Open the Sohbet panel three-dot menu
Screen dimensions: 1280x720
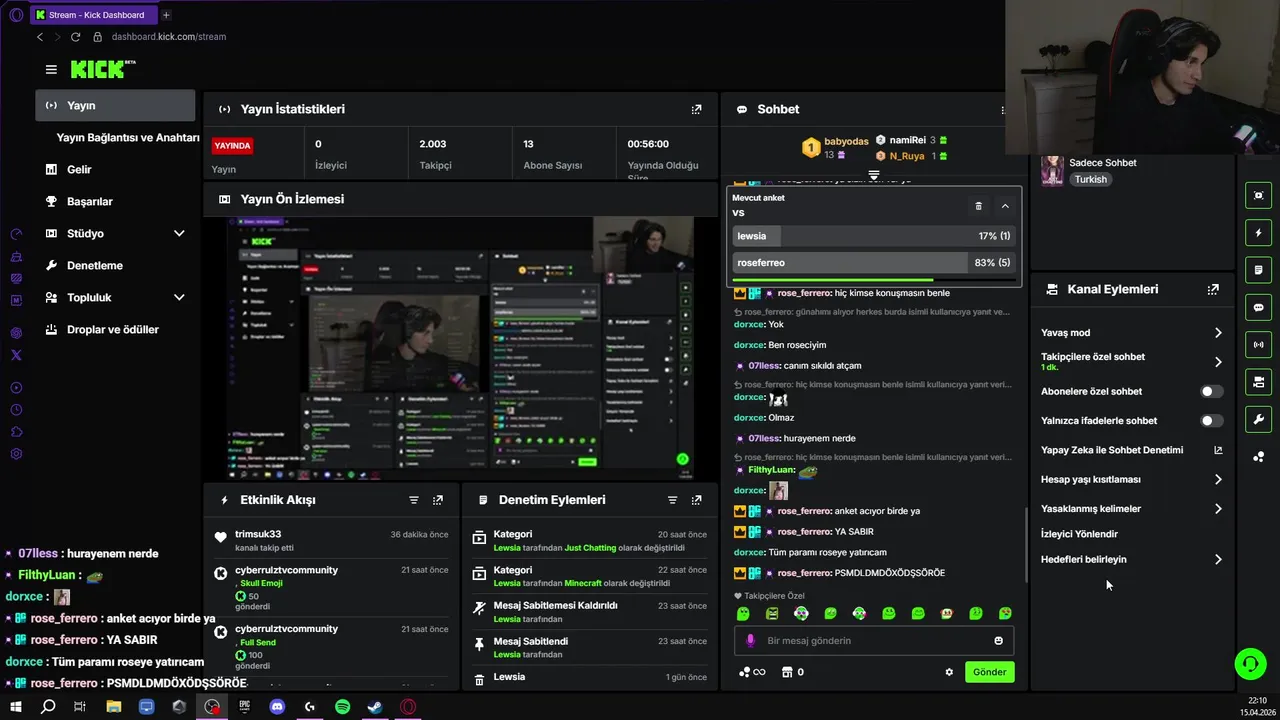[1003, 109]
